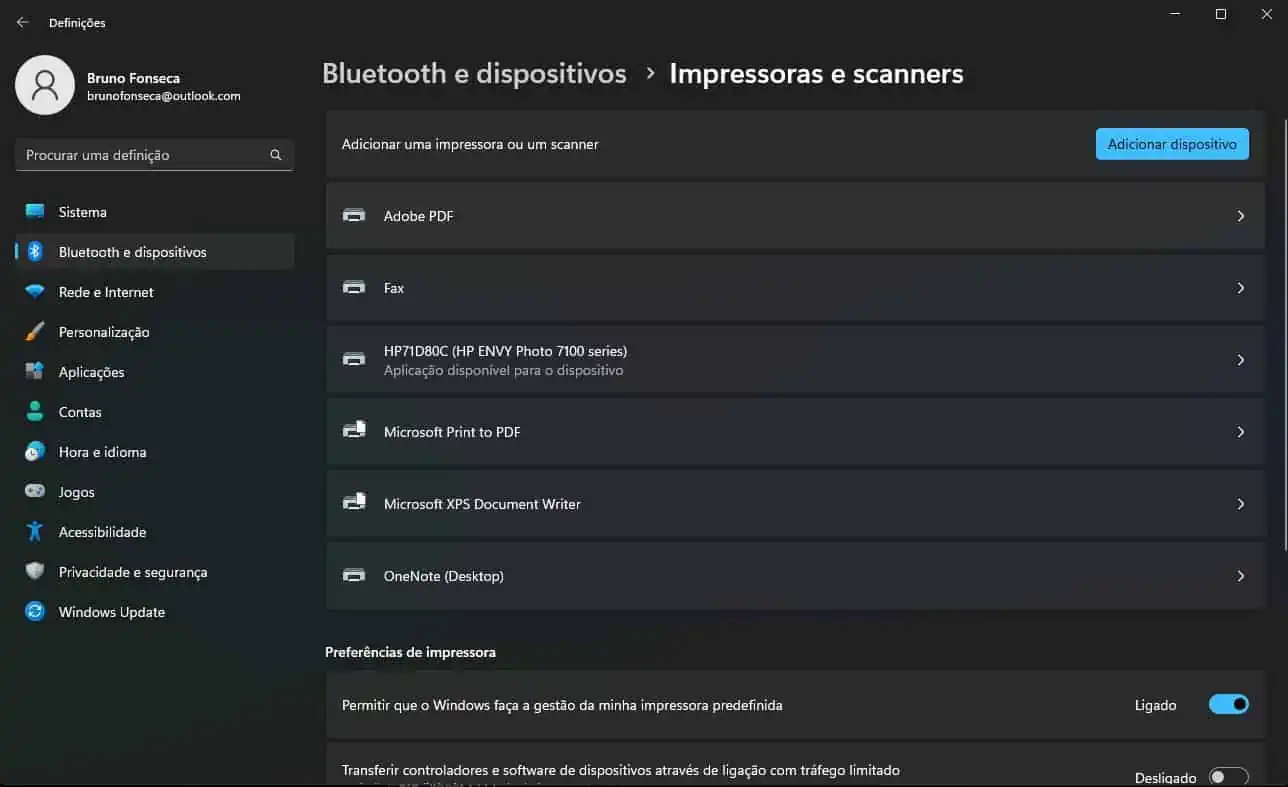Image resolution: width=1288 pixels, height=787 pixels.
Task: Expand Microsoft Print to PDF row chevron
Action: (x=1241, y=432)
